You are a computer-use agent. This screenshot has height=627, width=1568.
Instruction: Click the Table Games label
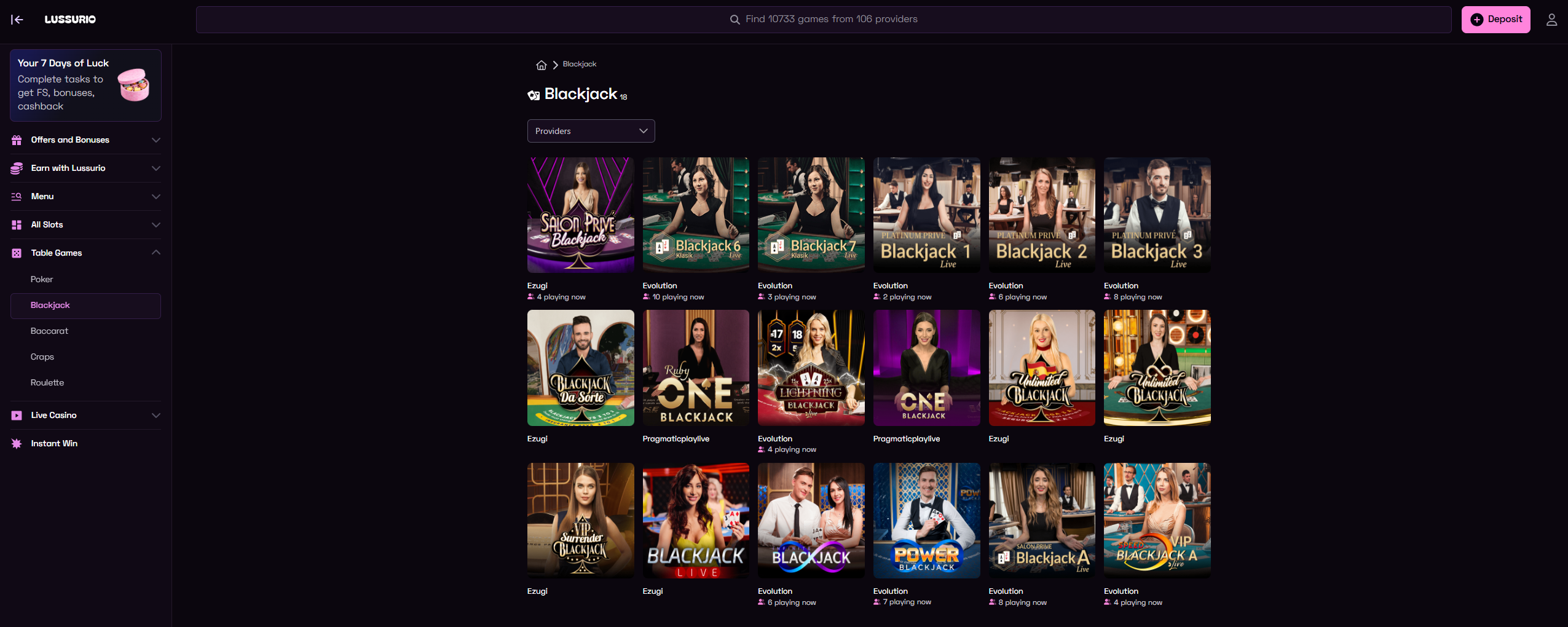pos(57,253)
